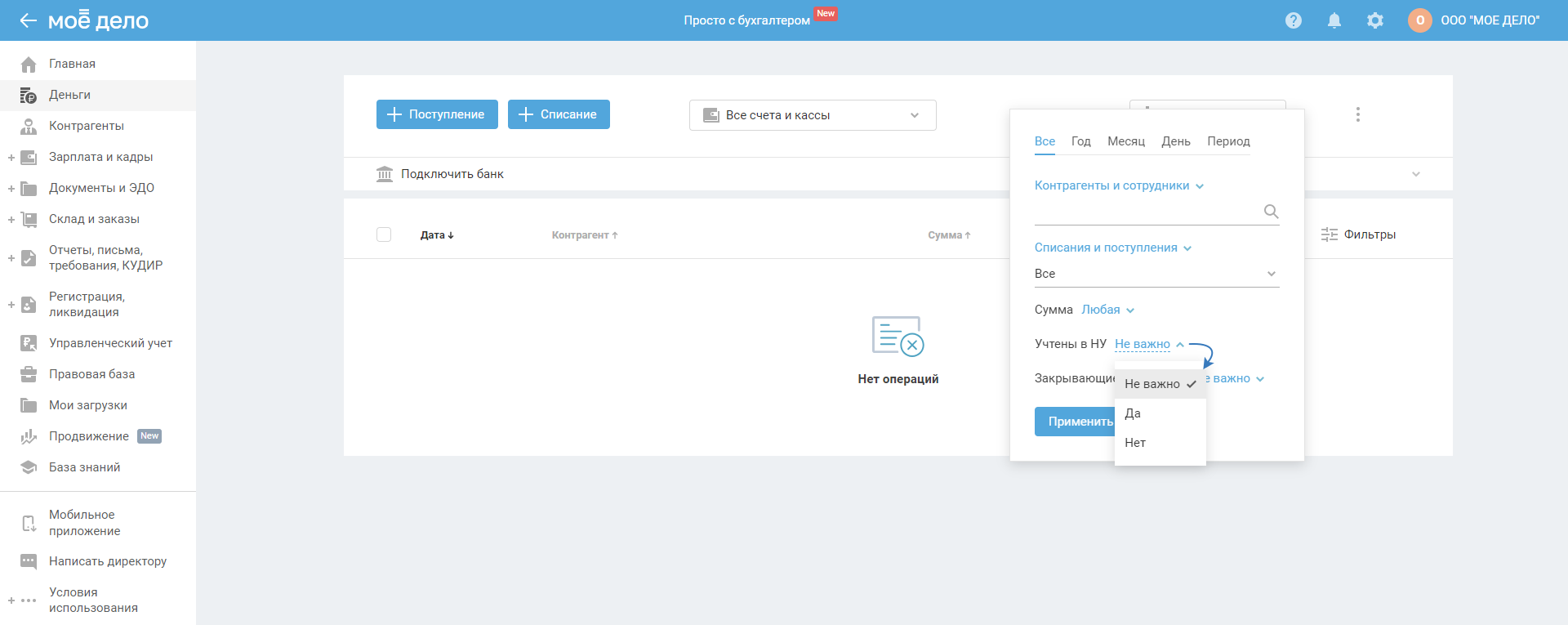
Task: Switch to Год period tab
Action: [1081, 141]
